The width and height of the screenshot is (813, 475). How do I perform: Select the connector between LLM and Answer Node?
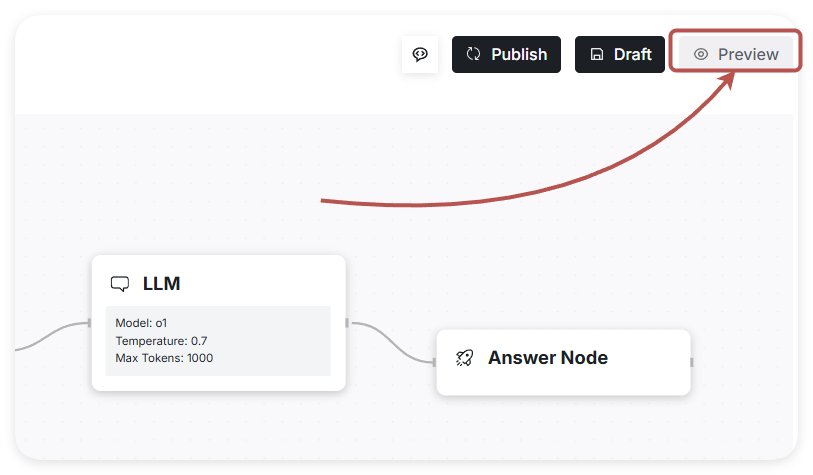click(x=391, y=341)
